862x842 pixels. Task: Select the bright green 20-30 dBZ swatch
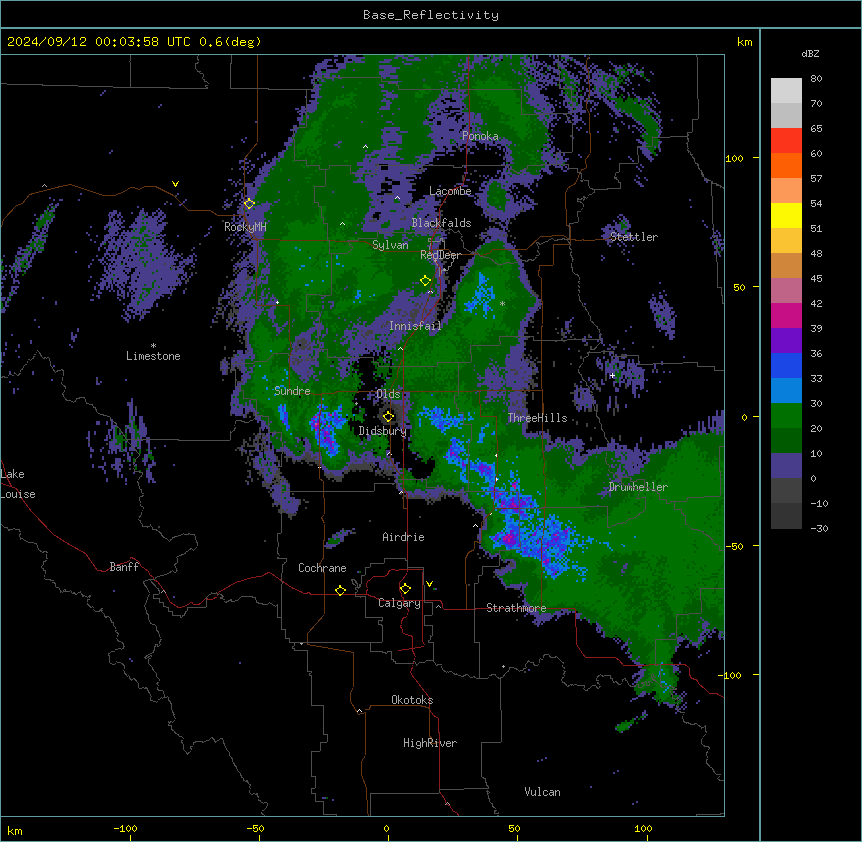[786, 416]
